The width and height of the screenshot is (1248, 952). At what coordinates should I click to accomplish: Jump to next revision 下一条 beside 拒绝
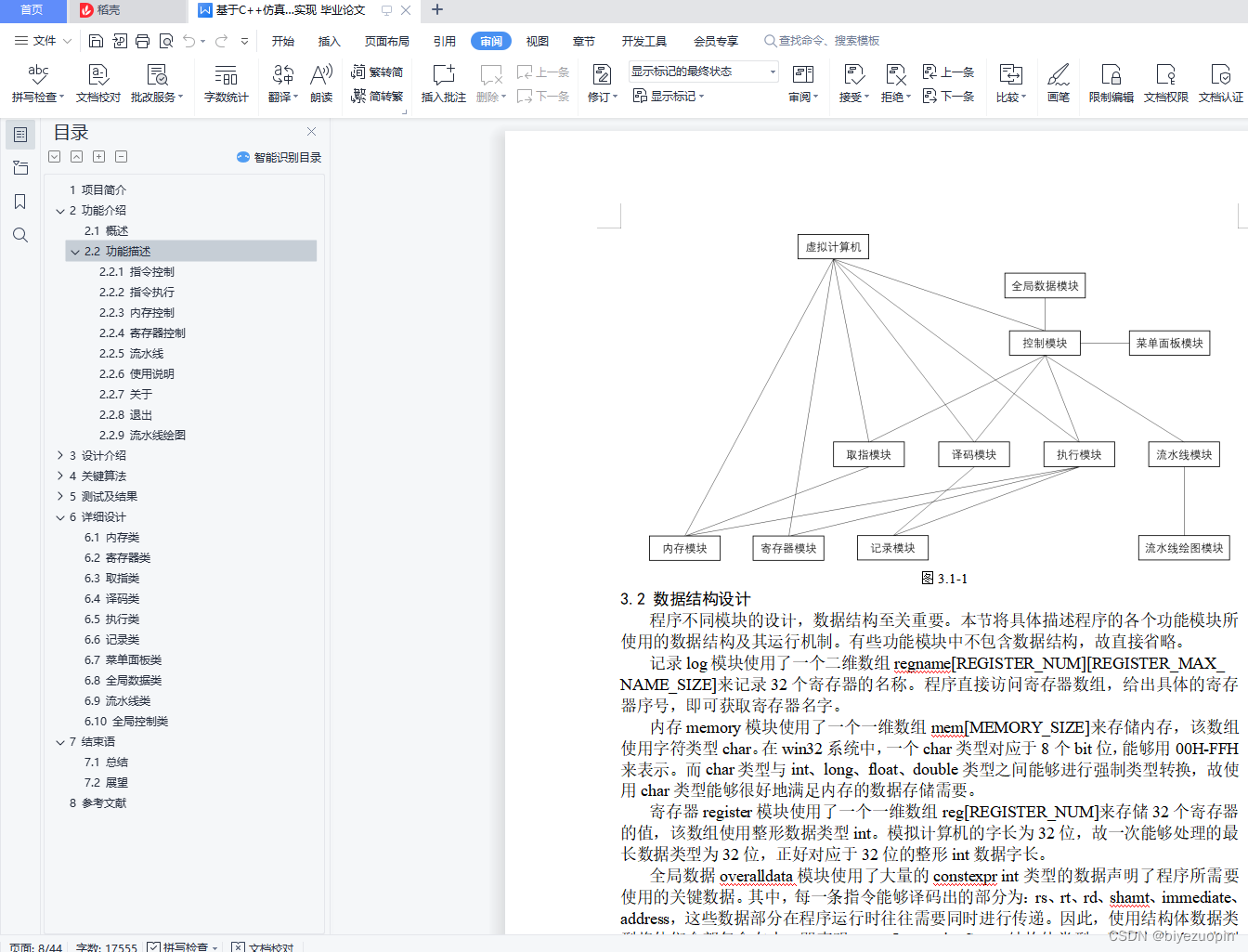pyautogui.click(x=948, y=96)
